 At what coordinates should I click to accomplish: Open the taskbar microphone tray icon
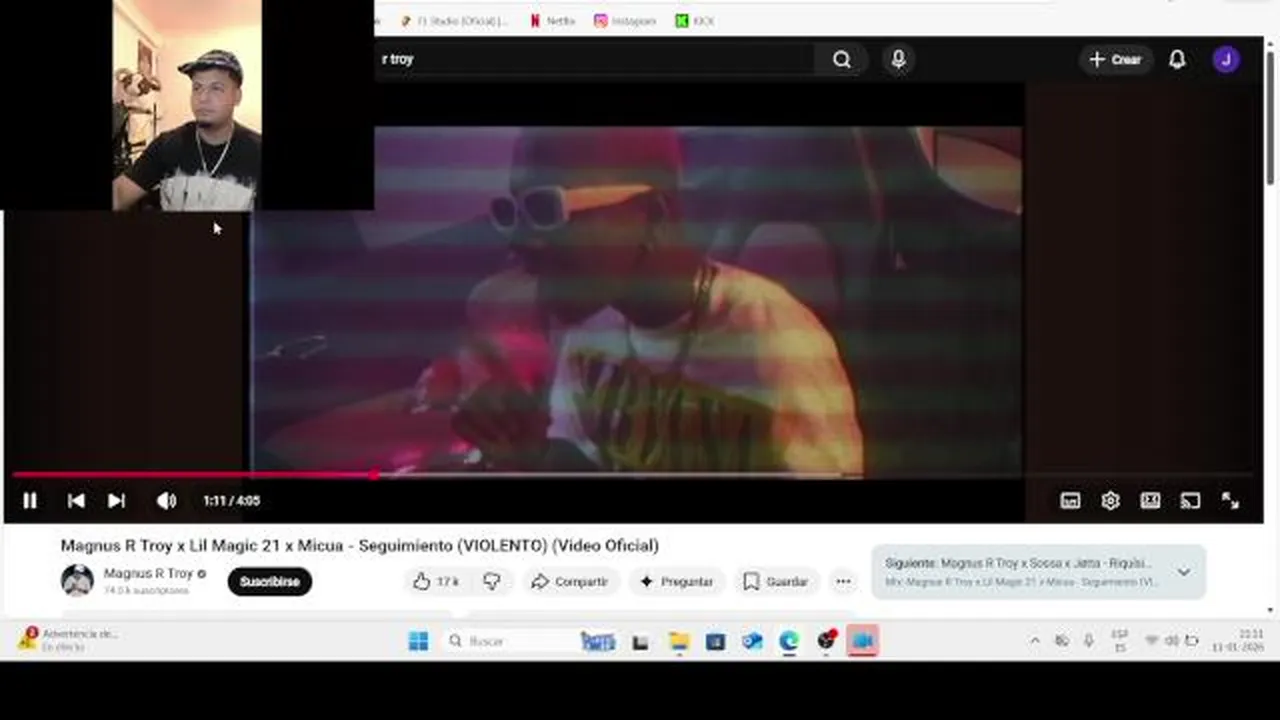coord(1088,641)
